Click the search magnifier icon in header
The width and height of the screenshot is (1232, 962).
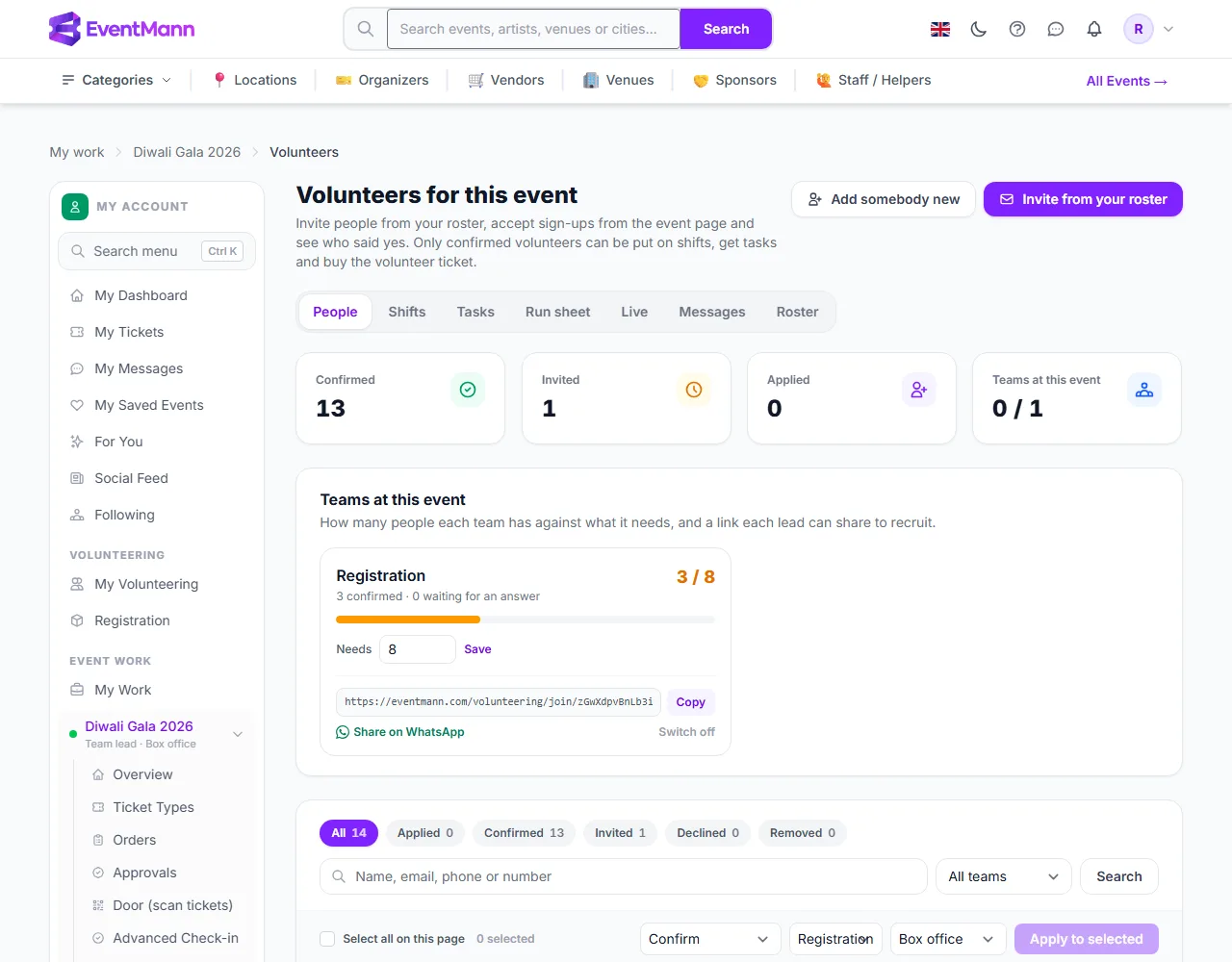click(366, 29)
